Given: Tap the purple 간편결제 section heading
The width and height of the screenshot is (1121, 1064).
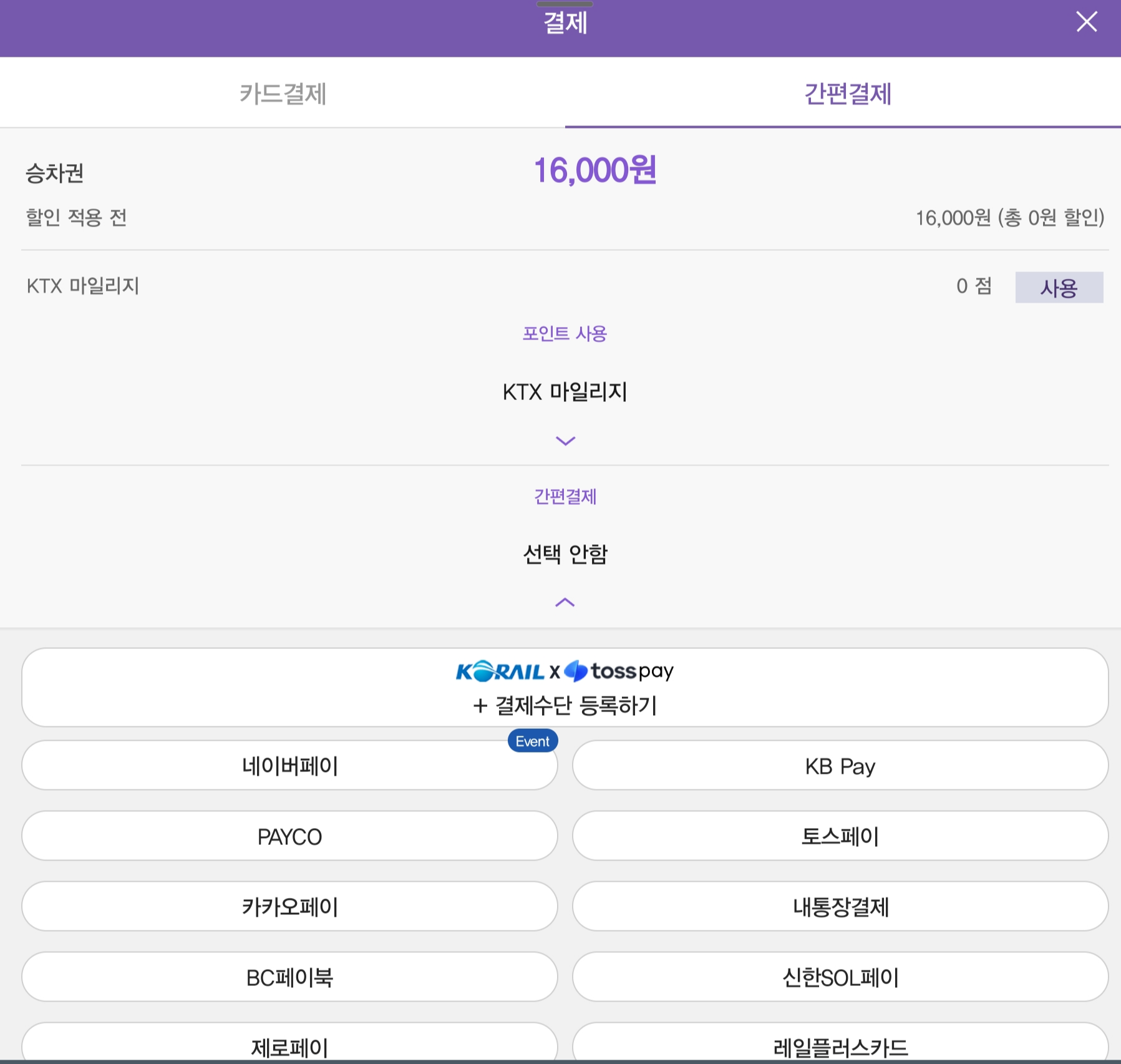Looking at the screenshot, I should pos(565,497).
